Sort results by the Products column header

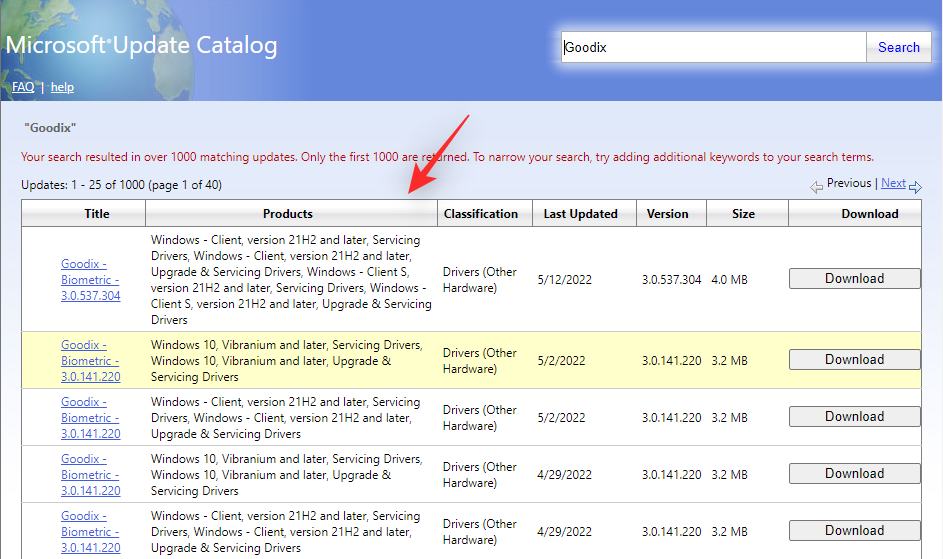288,213
